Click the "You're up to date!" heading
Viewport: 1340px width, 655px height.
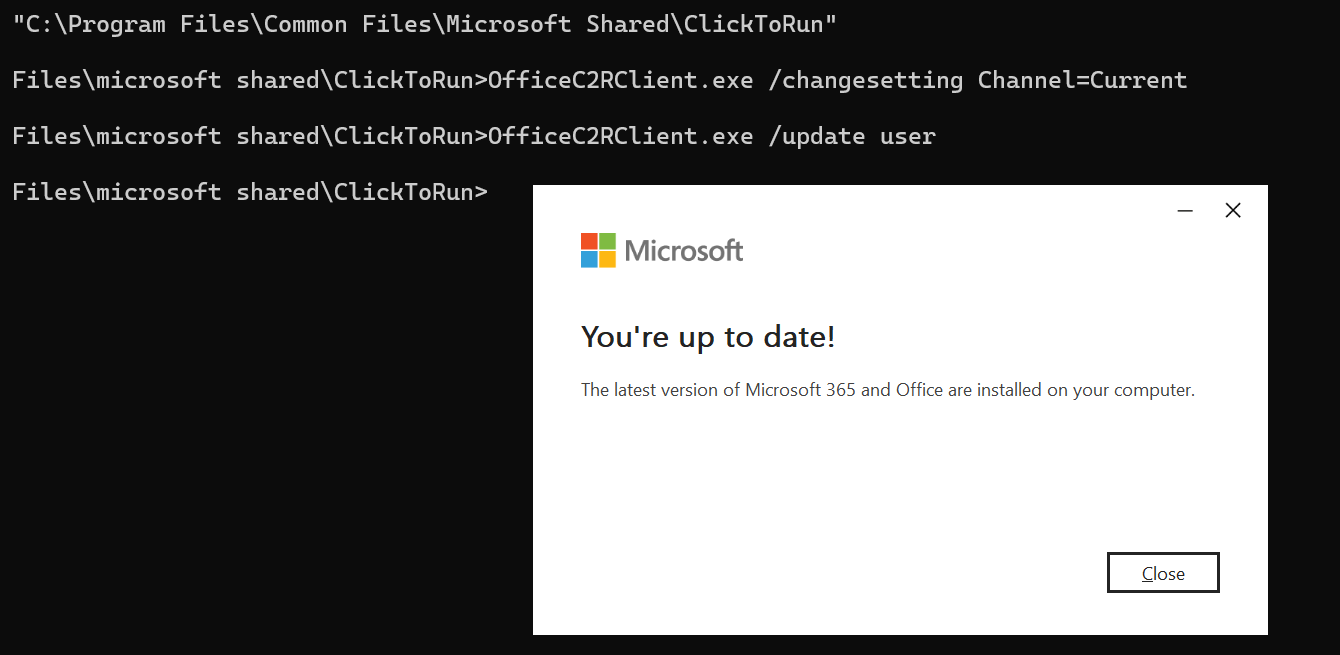708,337
